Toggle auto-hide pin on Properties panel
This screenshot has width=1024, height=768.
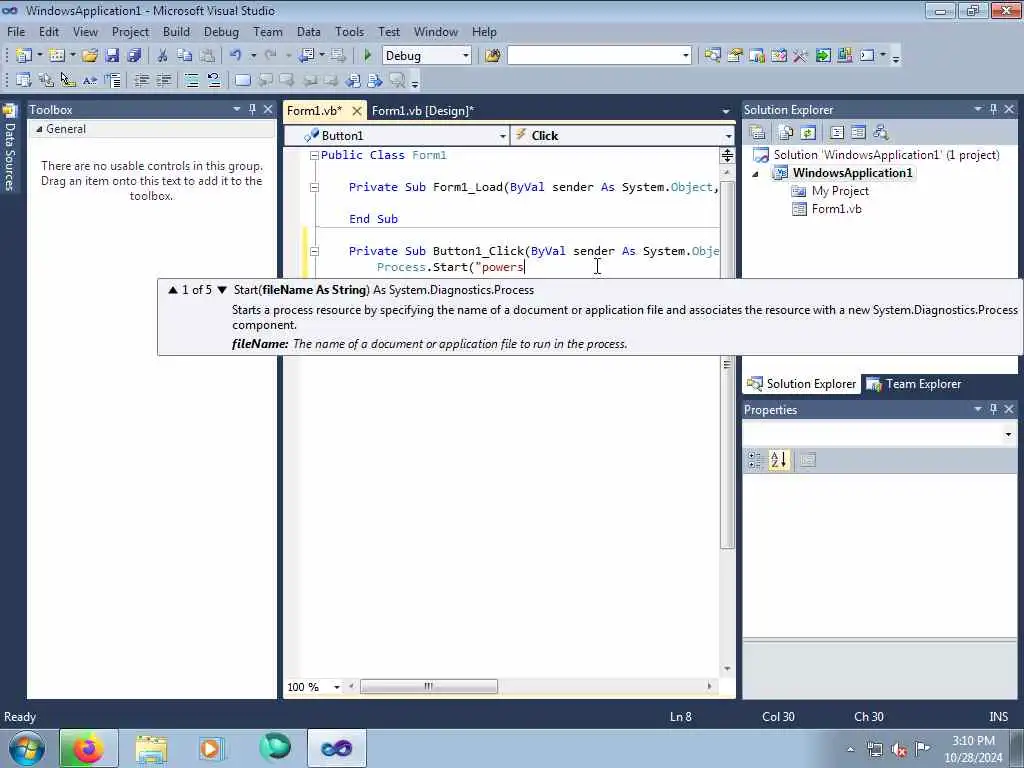pos(993,409)
